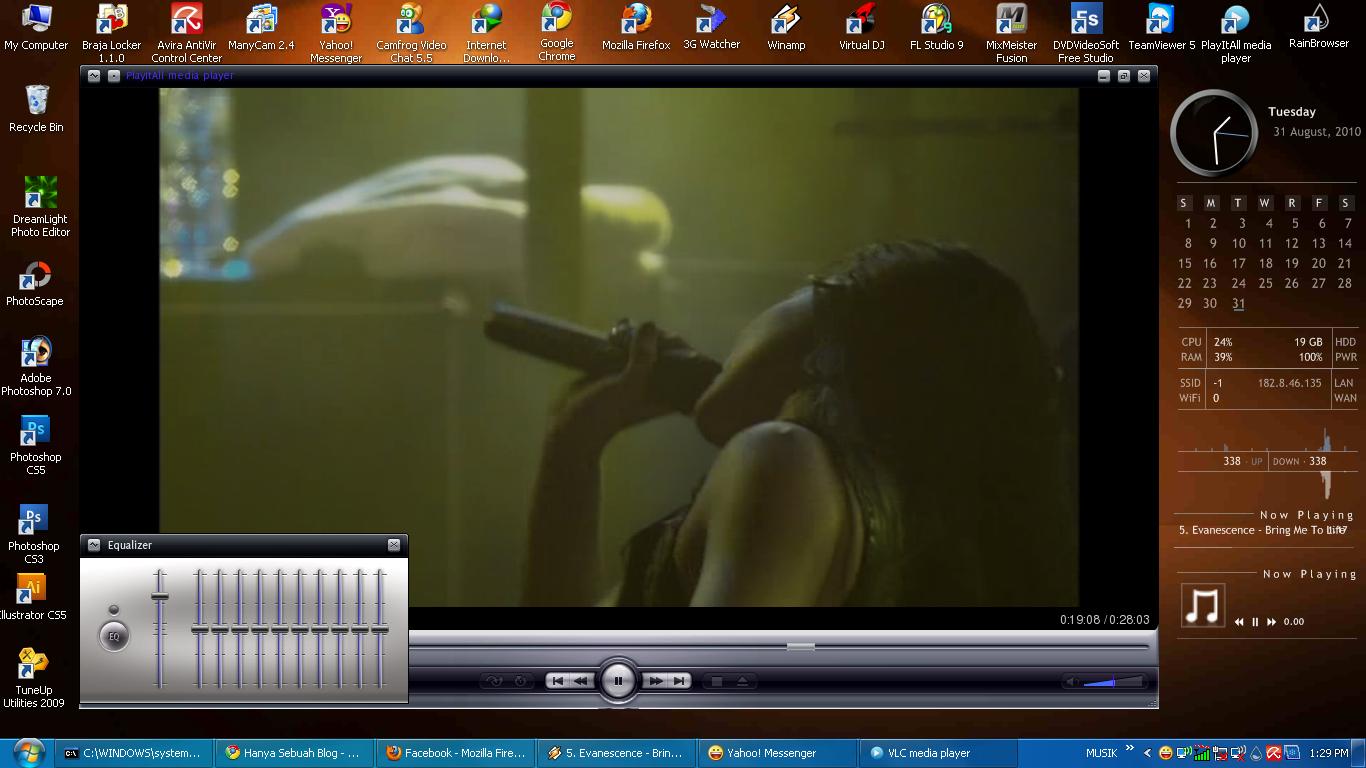The width and height of the screenshot is (1366, 768).
Task: Open the PlayItAll title bar menu icon
Action: (94, 76)
